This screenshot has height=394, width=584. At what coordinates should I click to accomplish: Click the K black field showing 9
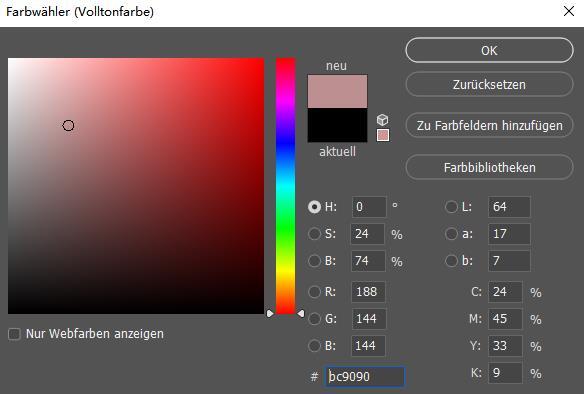[505, 373]
